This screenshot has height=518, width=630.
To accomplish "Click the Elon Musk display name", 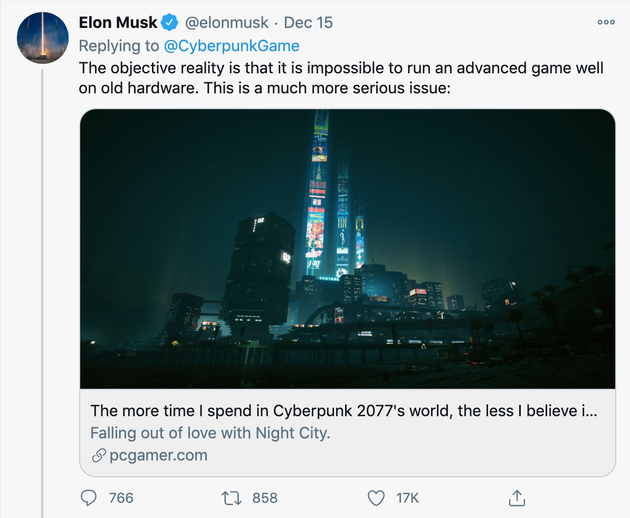I will [x=118, y=23].
